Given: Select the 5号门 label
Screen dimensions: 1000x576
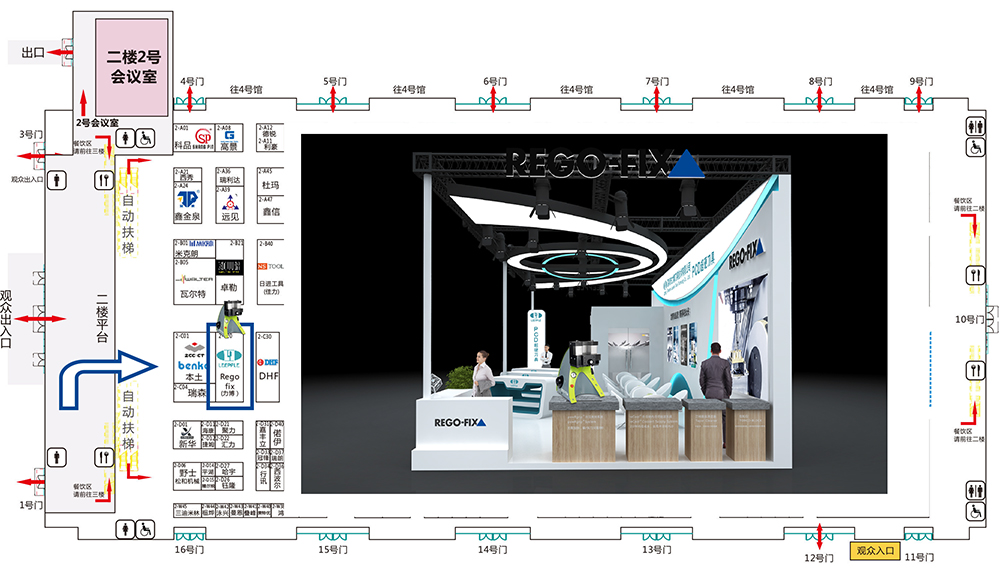Looking at the screenshot, I should (x=335, y=82).
